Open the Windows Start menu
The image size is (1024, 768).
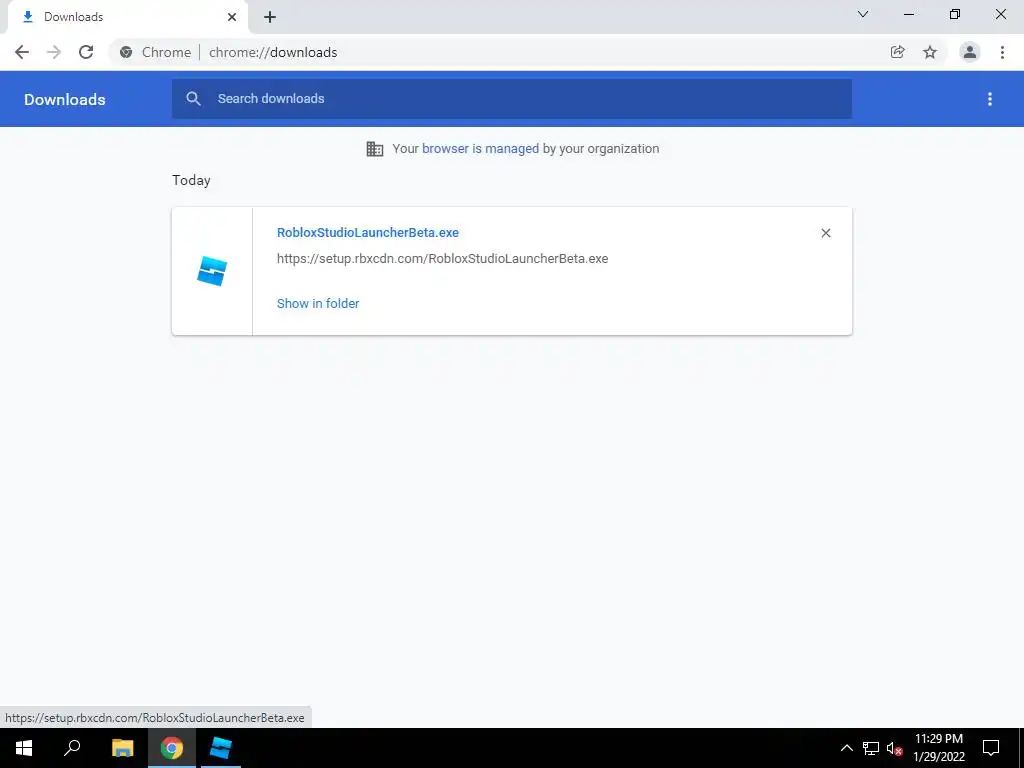pos(24,748)
